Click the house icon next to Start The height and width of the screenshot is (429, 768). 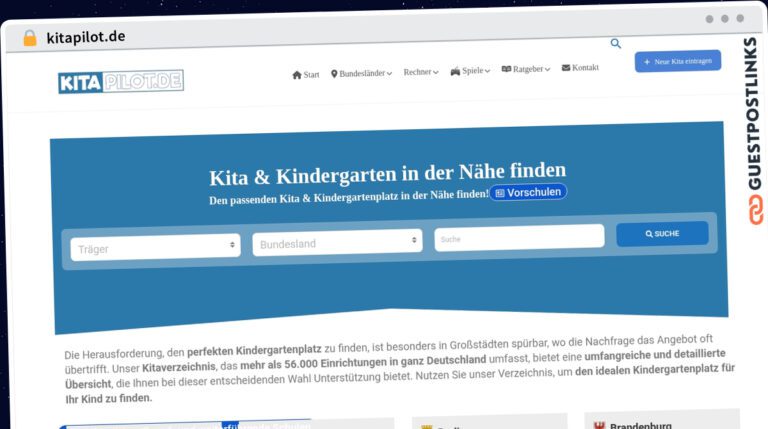297,75
